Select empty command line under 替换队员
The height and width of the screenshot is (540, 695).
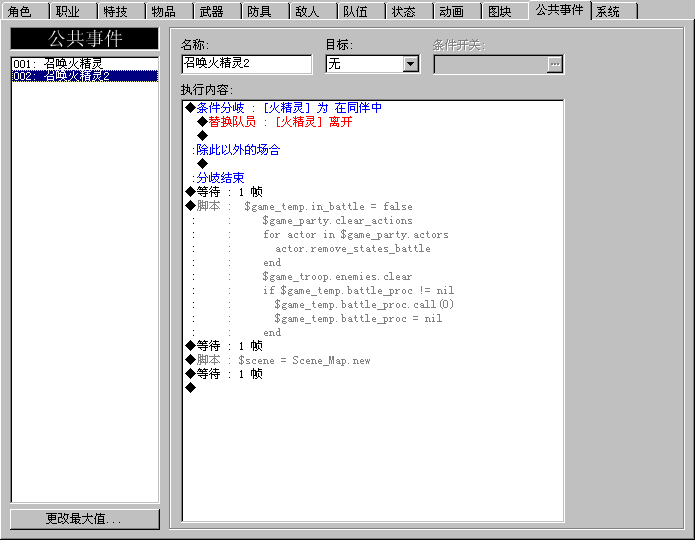click(x=372, y=136)
